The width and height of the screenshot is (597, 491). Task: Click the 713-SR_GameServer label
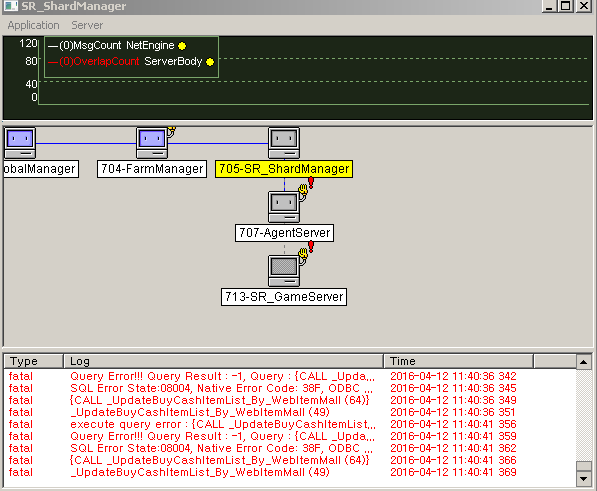pyautogui.click(x=284, y=297)
